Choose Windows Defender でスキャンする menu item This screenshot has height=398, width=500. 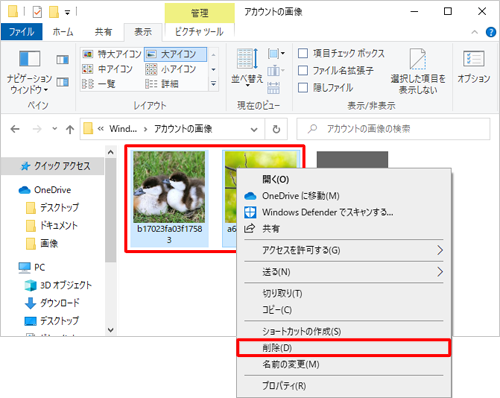tap(344, 212)
